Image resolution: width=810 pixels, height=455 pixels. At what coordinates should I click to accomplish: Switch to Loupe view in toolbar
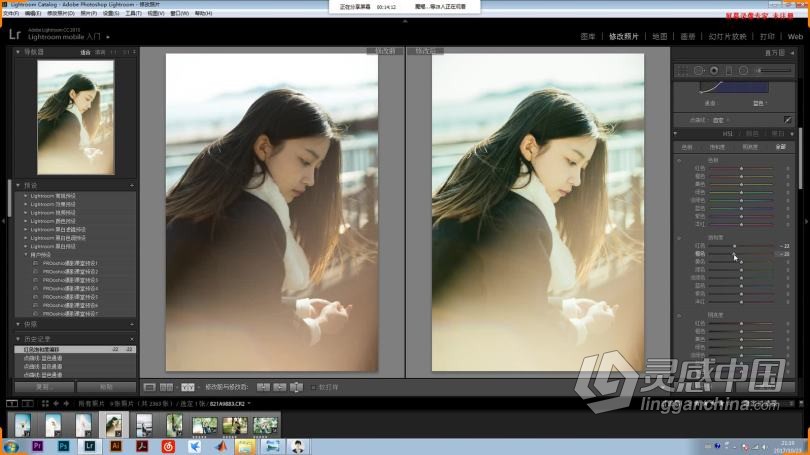[149, 387]
